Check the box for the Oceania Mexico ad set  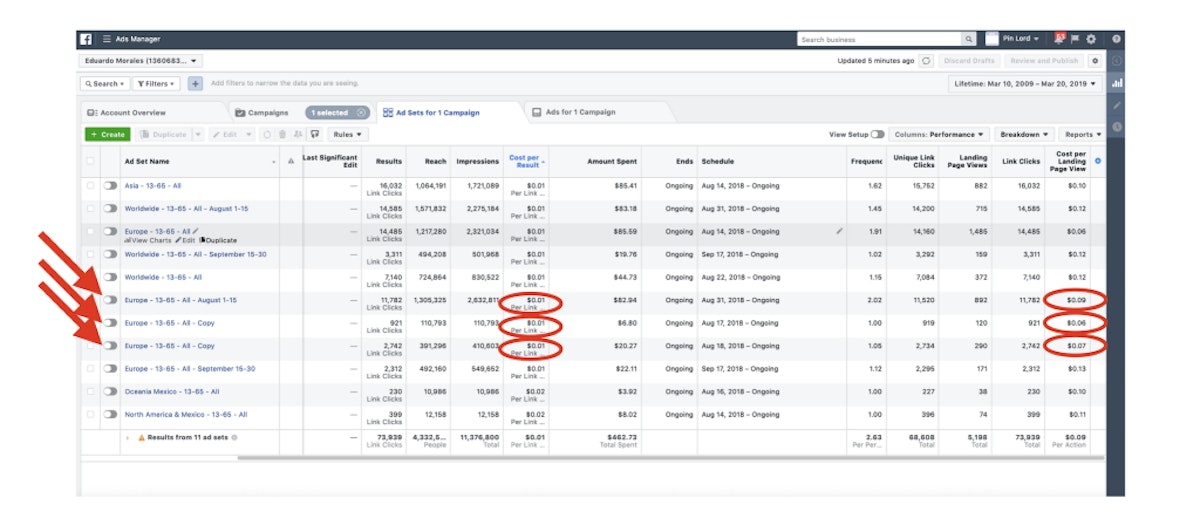(91, 392)
